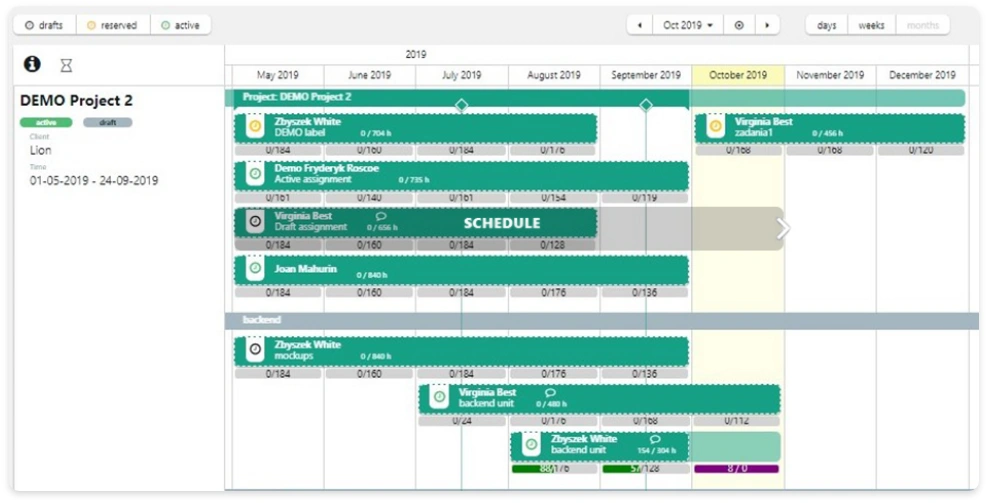
Task: Open the Joan Mahurin assignment bar
Action: pos(461,270)
